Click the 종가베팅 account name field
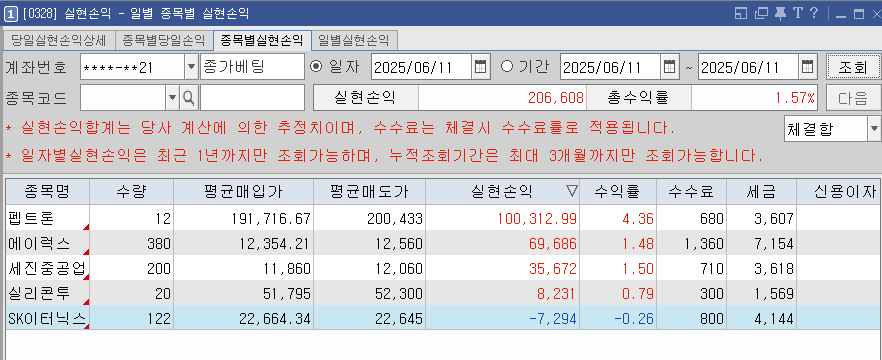Image resolution: width=882 pixels, height=360 pixels. (x=252, y=67)
